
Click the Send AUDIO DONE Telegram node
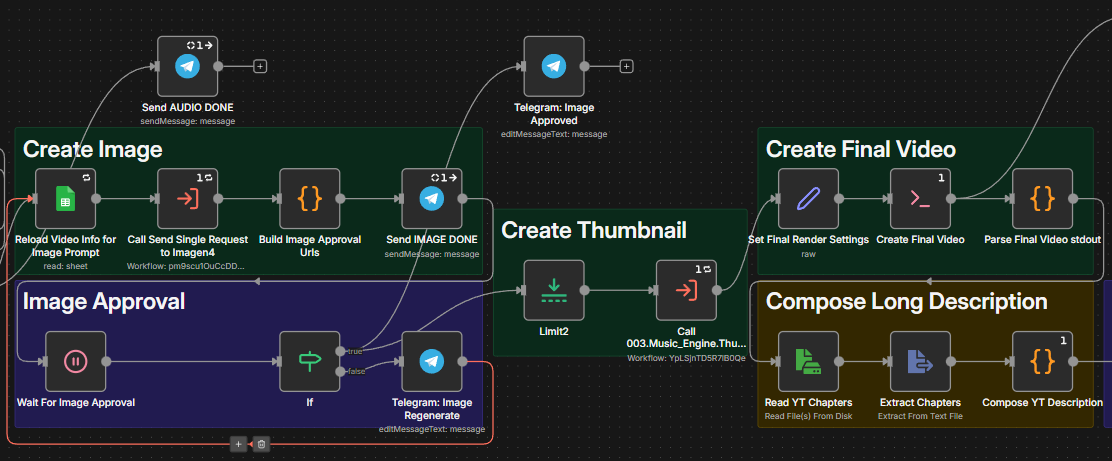[187, 66]
